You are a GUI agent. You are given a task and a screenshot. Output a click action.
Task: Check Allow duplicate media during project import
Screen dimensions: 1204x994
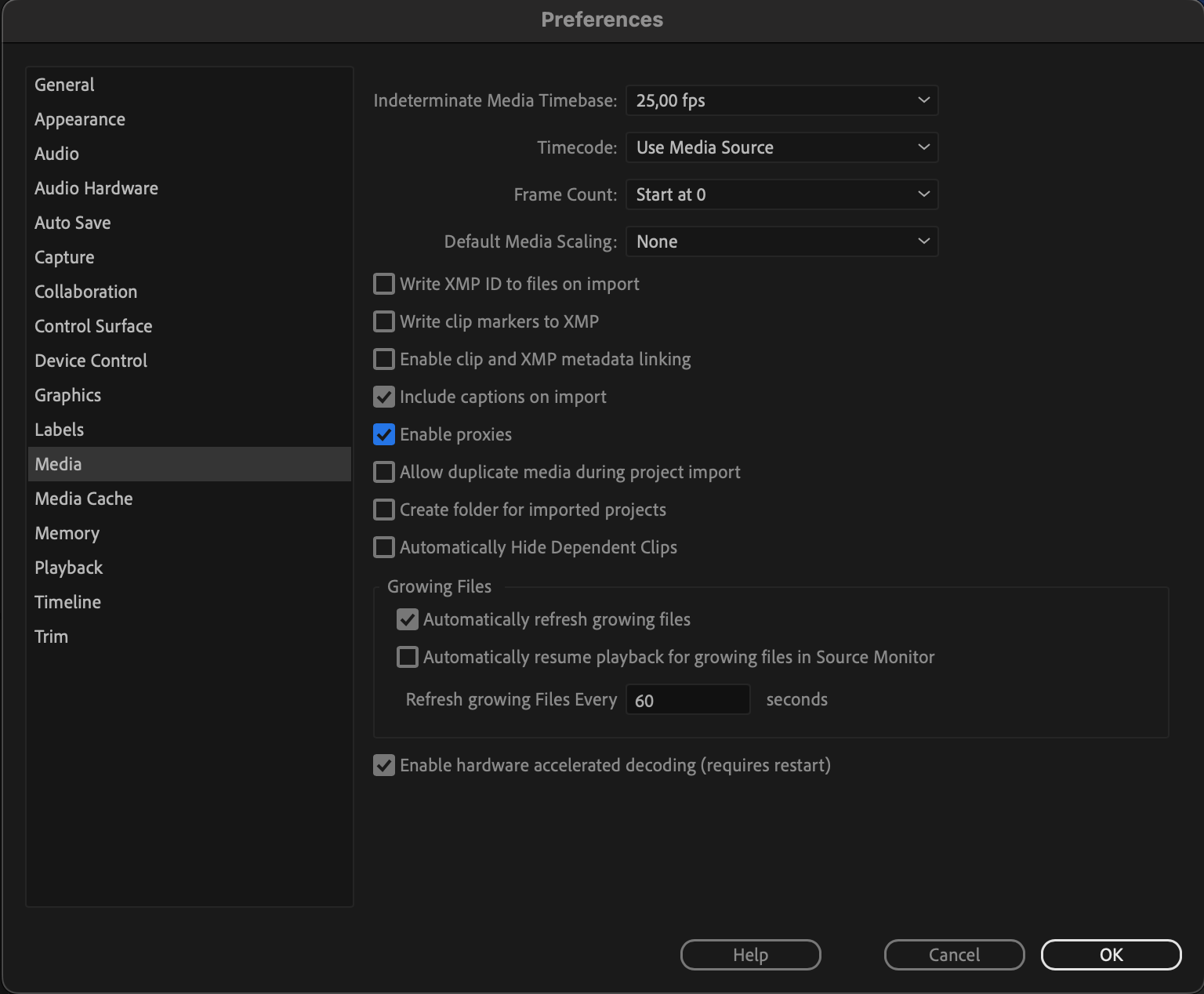[384, 472]
